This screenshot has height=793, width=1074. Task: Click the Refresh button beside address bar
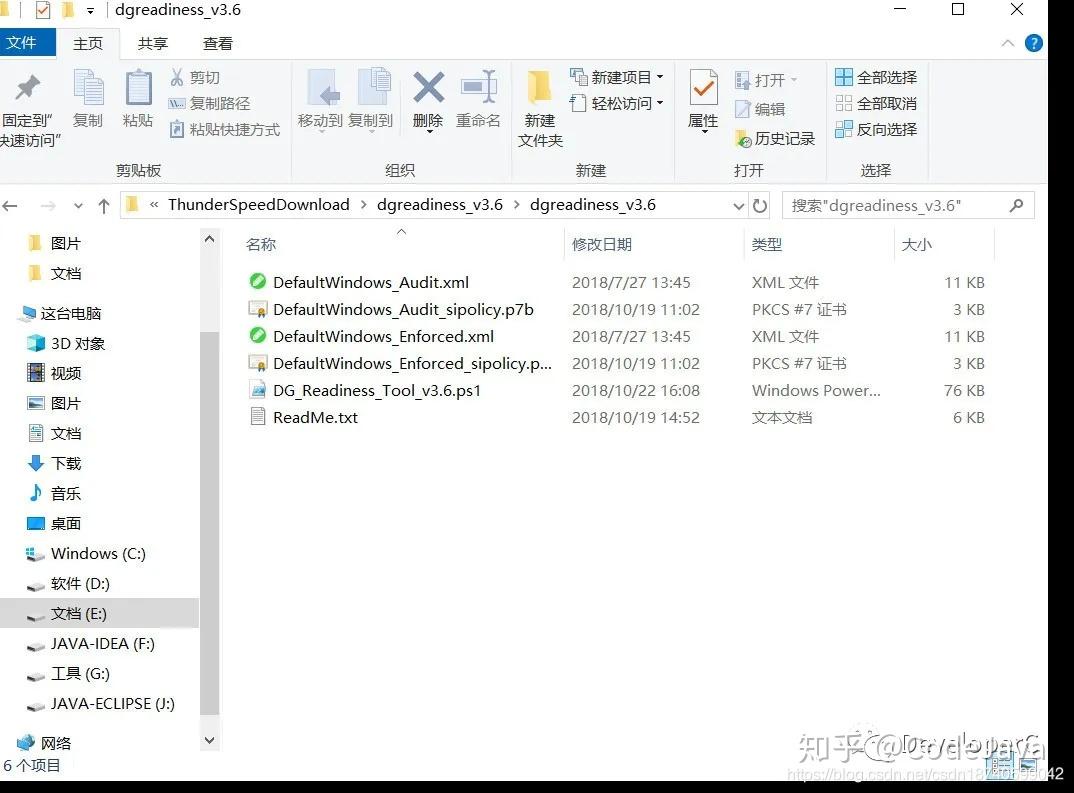click(x=760, y=205)
